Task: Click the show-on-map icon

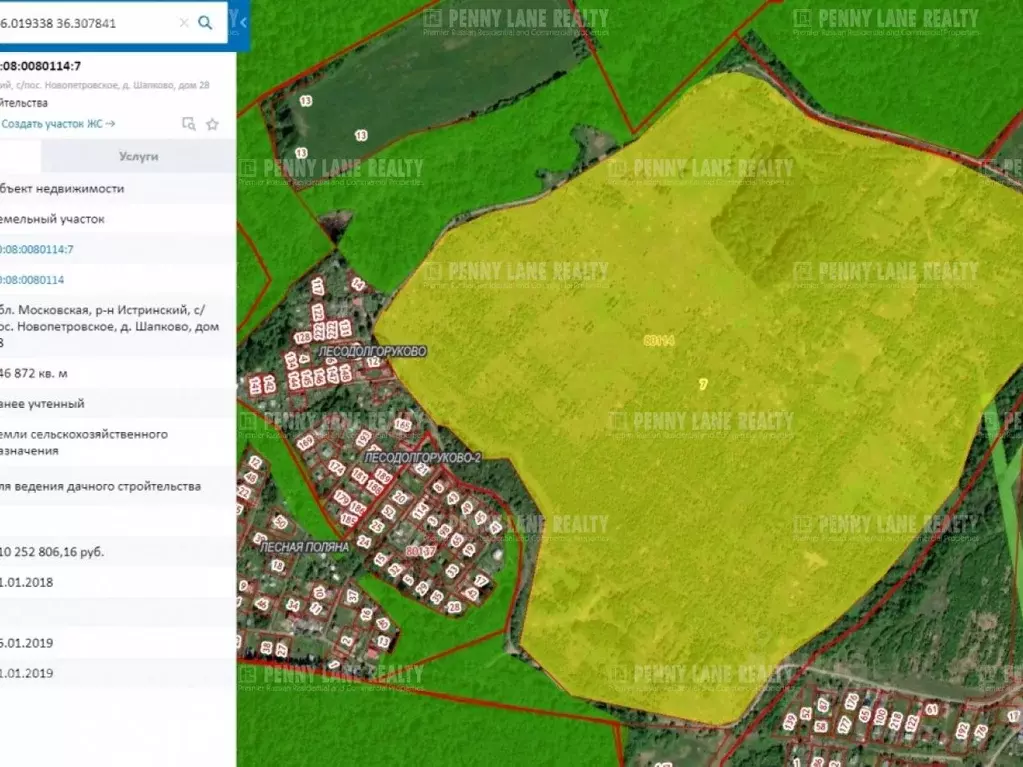Action: point(188,124)
